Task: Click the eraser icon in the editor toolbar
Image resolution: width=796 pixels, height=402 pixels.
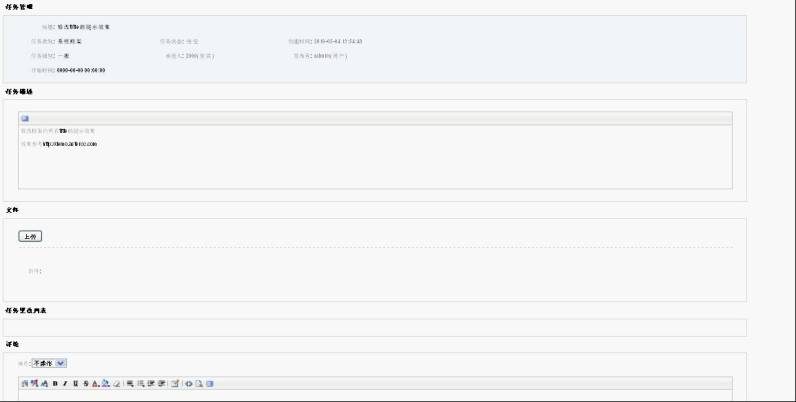Action: tap(117, 384)
